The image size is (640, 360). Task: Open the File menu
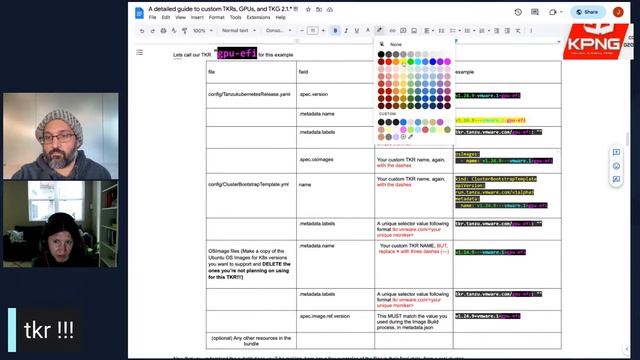tap(152, 18)
